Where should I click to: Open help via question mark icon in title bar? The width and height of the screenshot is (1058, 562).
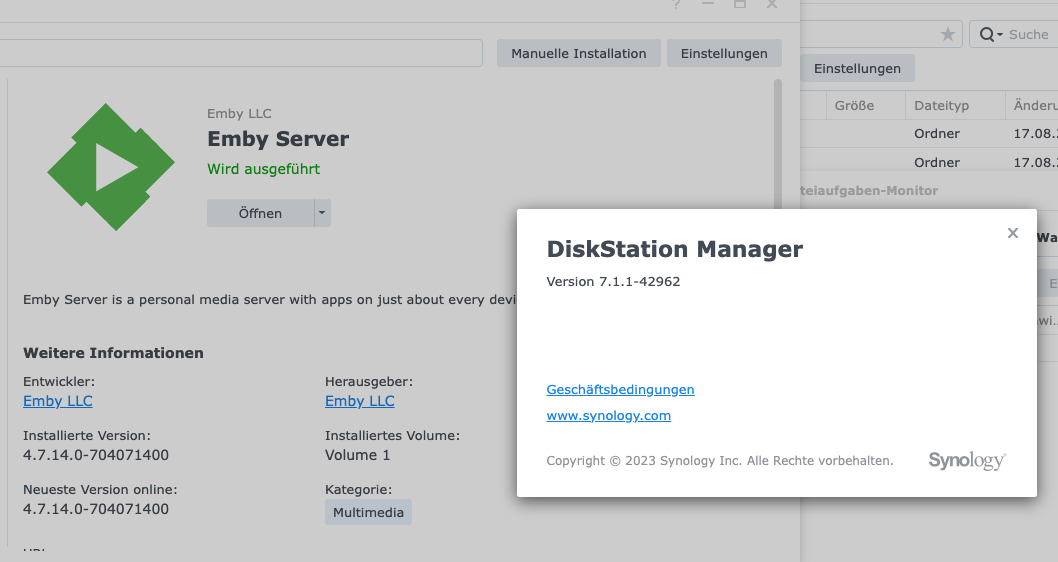(x=677, y=5)
